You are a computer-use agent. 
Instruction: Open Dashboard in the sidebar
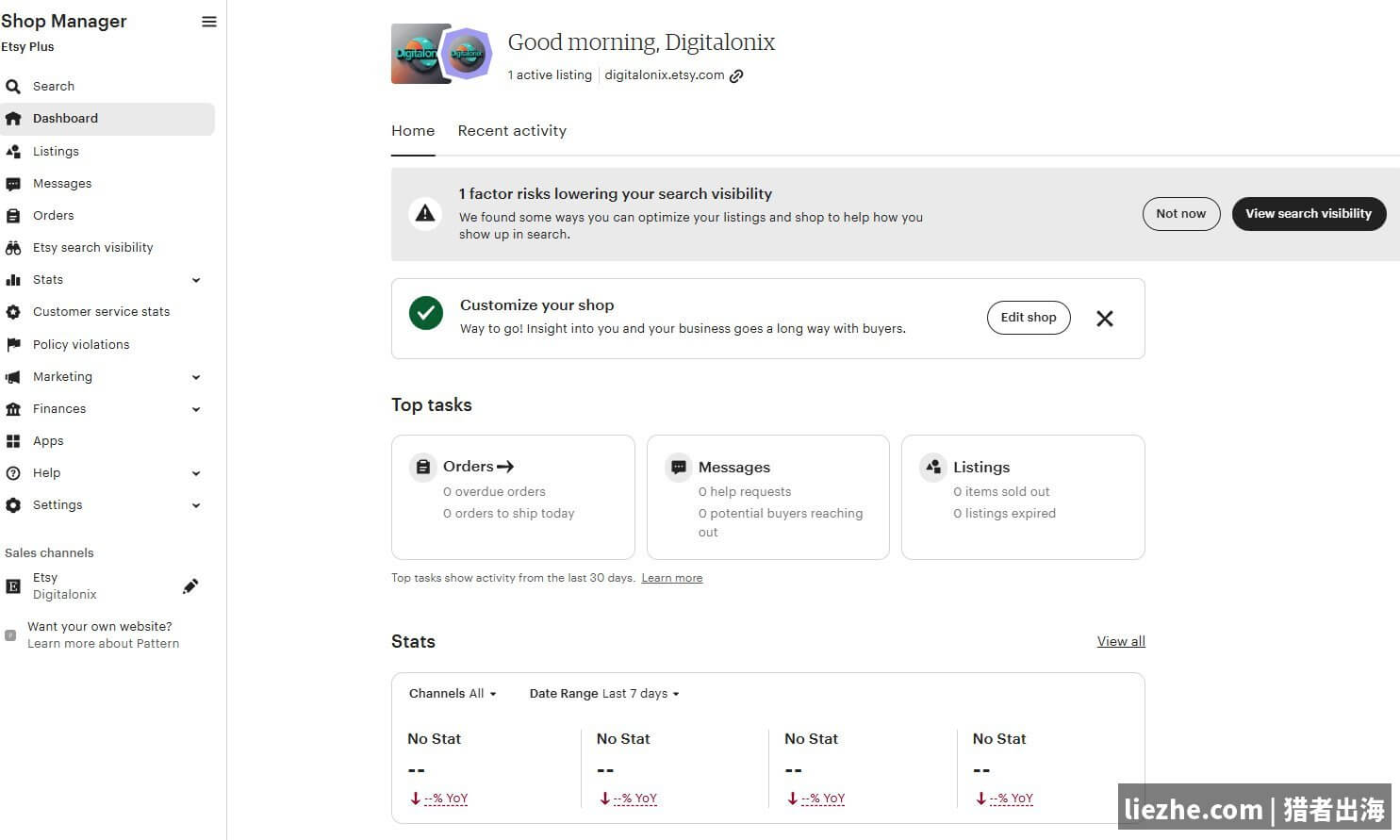point(107,119)
